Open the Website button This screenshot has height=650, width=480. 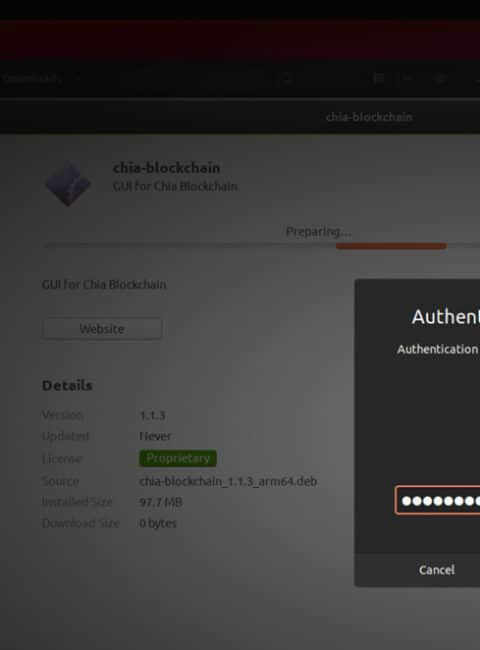[102, 329]
